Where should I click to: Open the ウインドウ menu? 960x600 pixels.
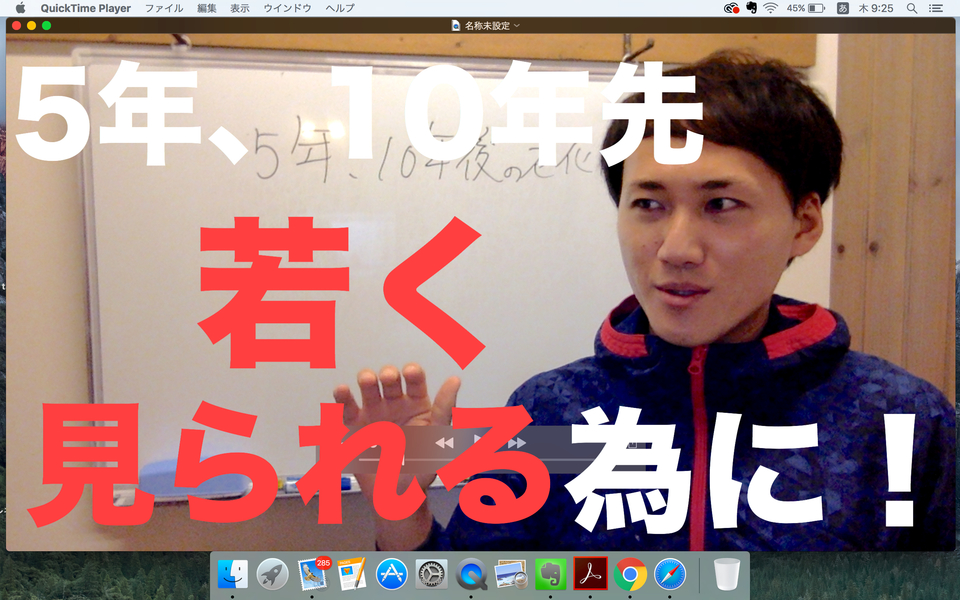(x=287, y=8)
